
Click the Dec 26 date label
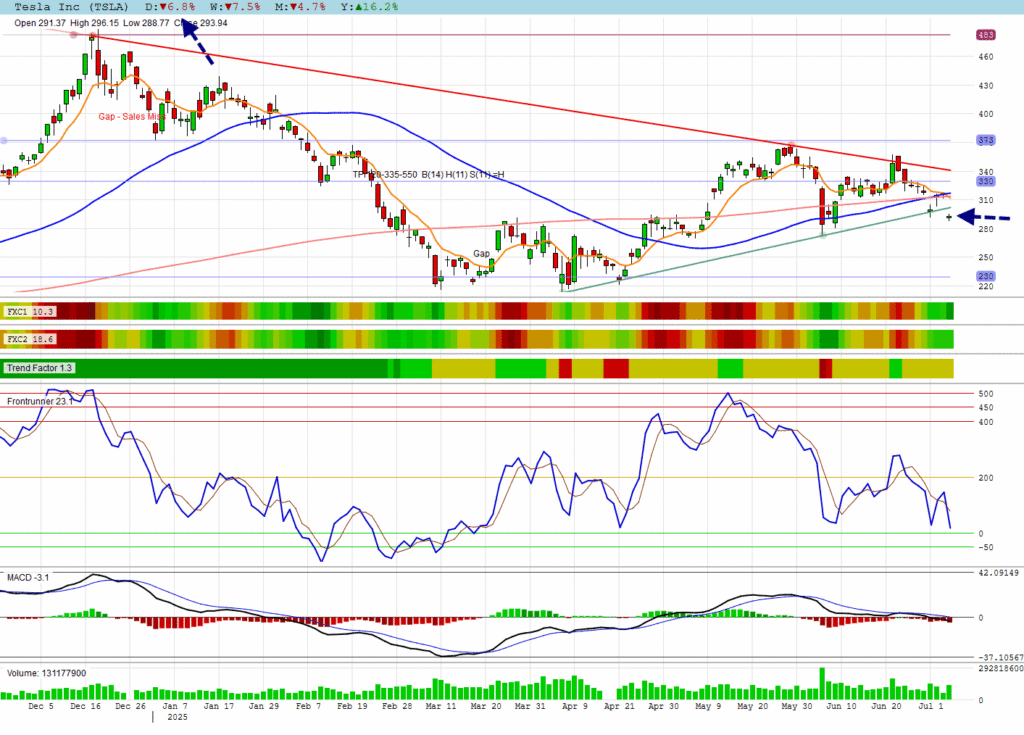click(131, 706)
